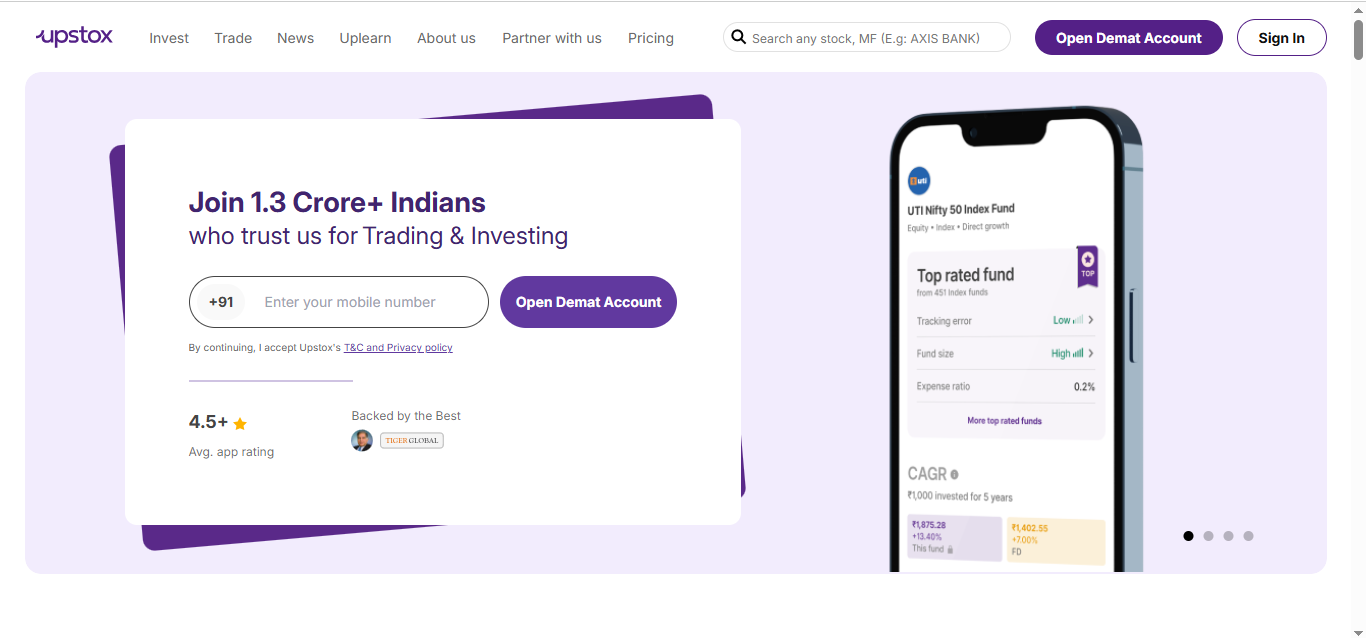This screenshot has width=1366, height=638.
Task: Click the Sign In button
Action: tap(1281, 38)
